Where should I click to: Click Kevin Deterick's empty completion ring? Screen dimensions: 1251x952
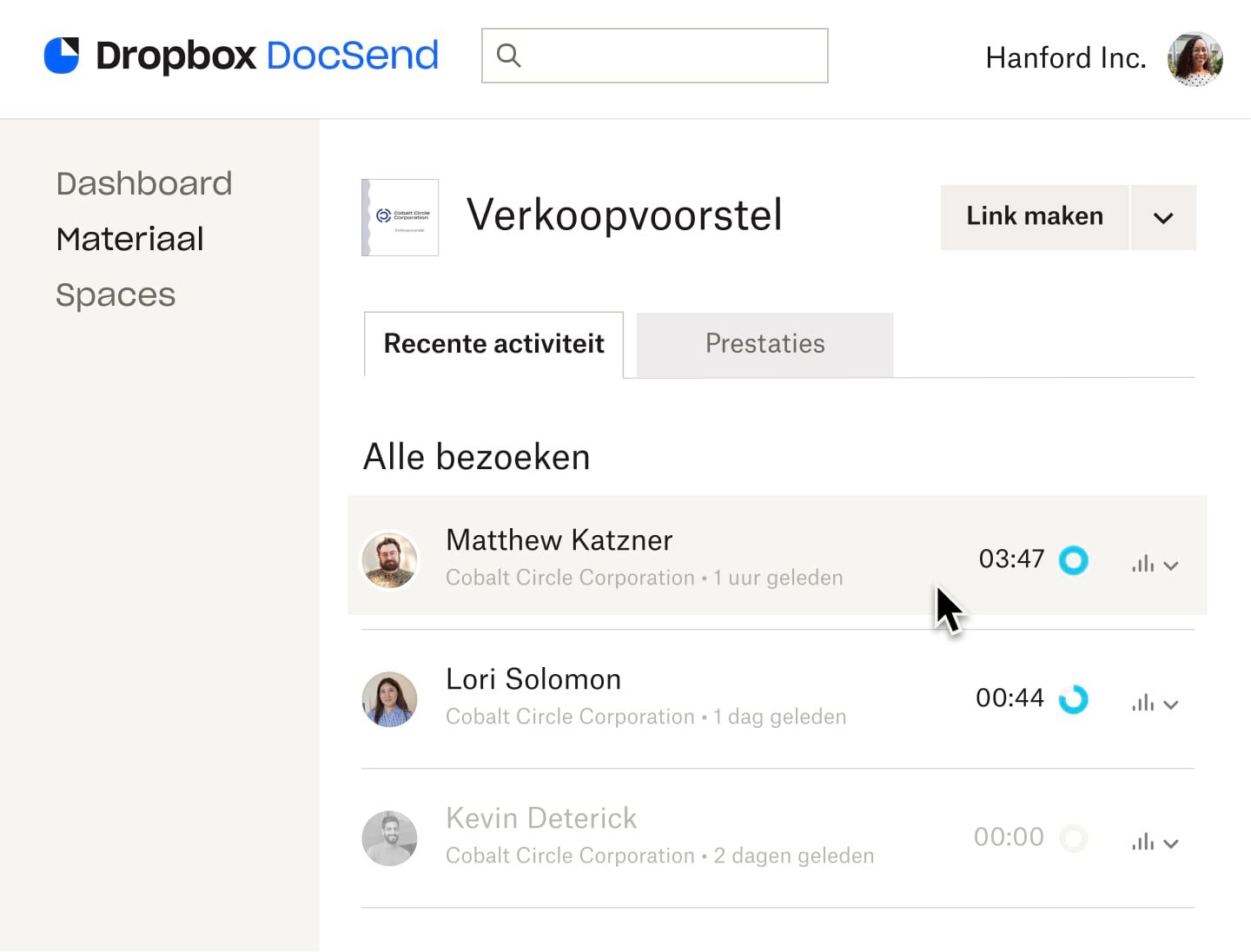(1074, 838)
